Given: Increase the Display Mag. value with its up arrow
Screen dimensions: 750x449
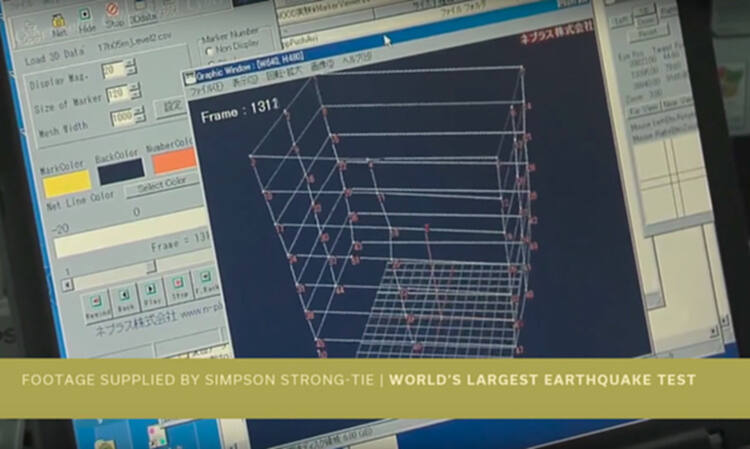Looking at the screenshot, I should (130, 63).
